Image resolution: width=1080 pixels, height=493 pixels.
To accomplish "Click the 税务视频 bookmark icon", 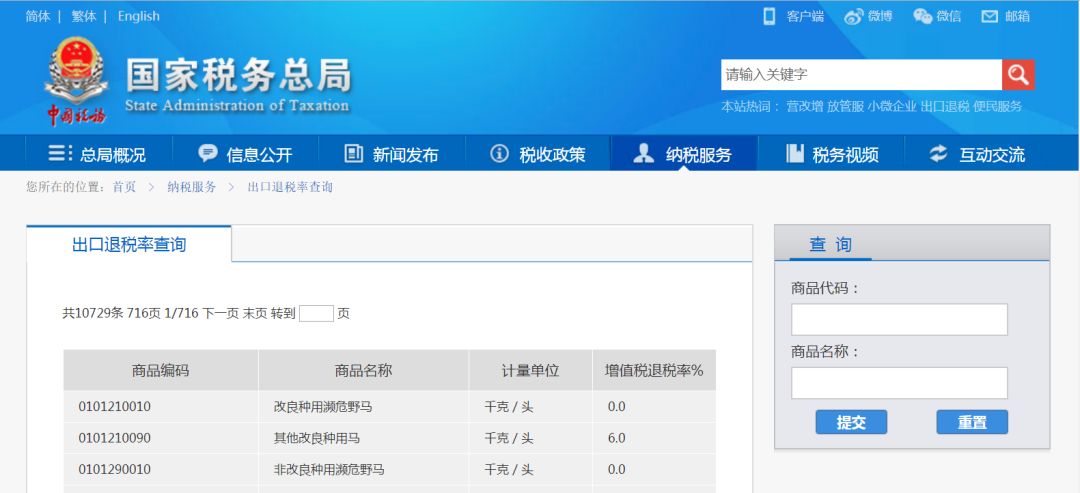I will tap(795, 153).
